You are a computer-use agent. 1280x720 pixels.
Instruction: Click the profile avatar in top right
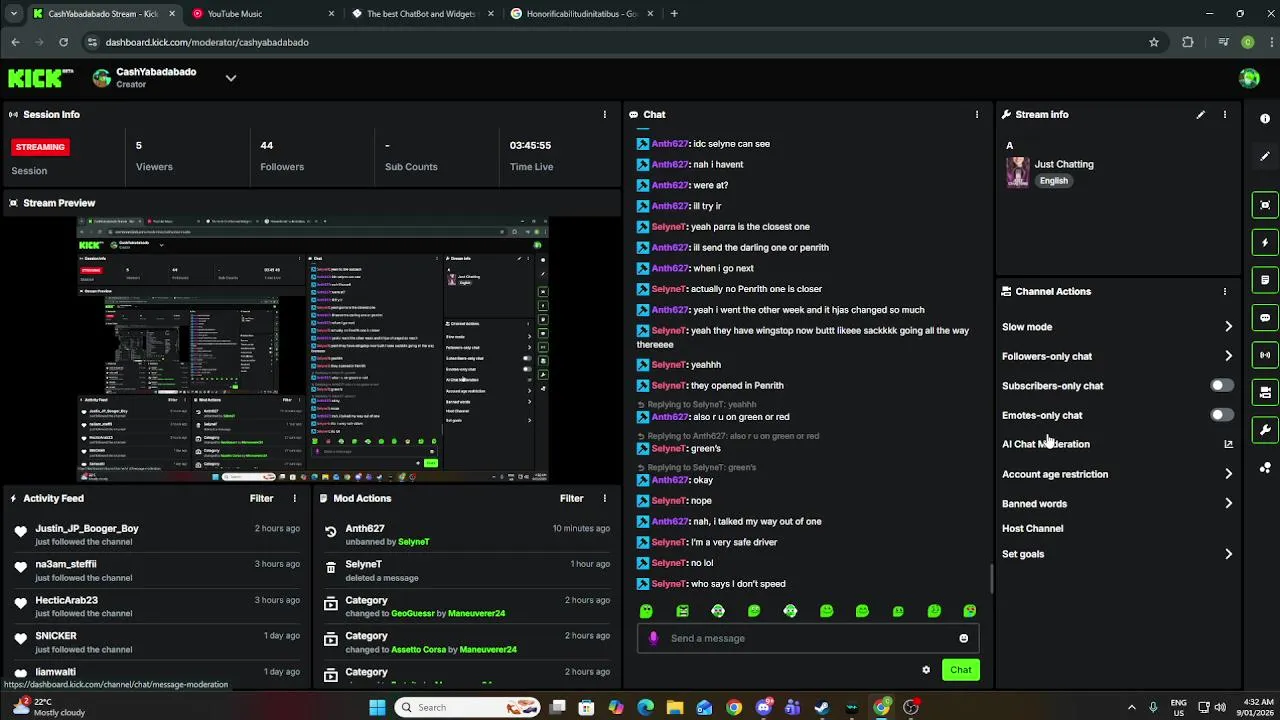(1249, 78)
